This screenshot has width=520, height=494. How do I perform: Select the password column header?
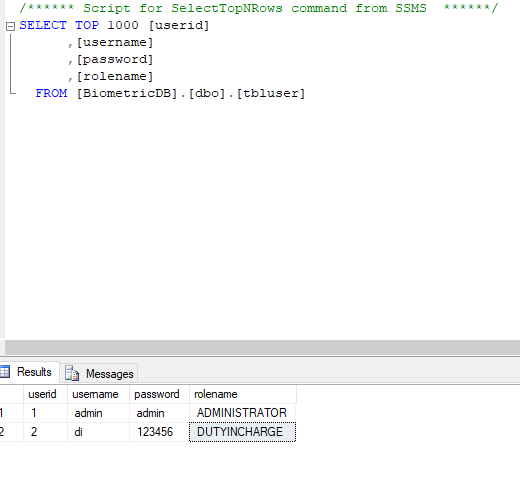click(160, 394)
